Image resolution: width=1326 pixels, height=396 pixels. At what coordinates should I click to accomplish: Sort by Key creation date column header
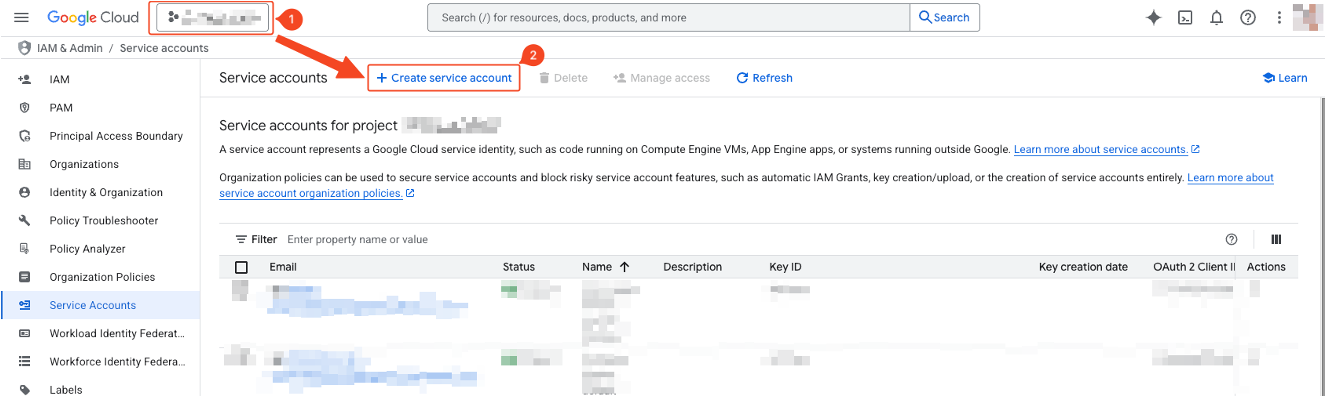coord(1083,267)
